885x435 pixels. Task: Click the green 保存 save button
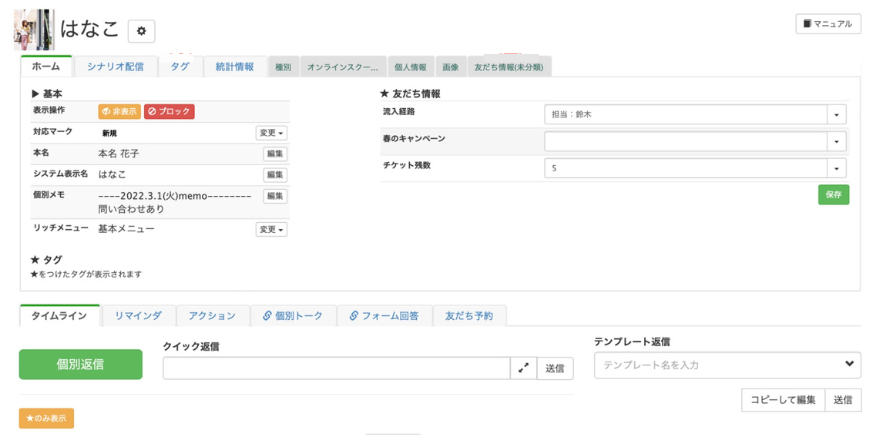[x=833, y=195]
